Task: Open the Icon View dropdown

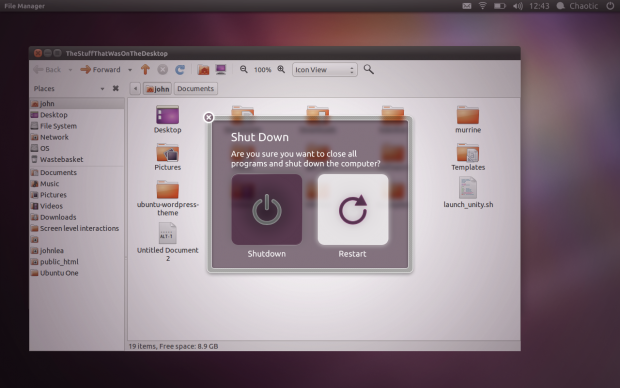Action: coord(325,70)
